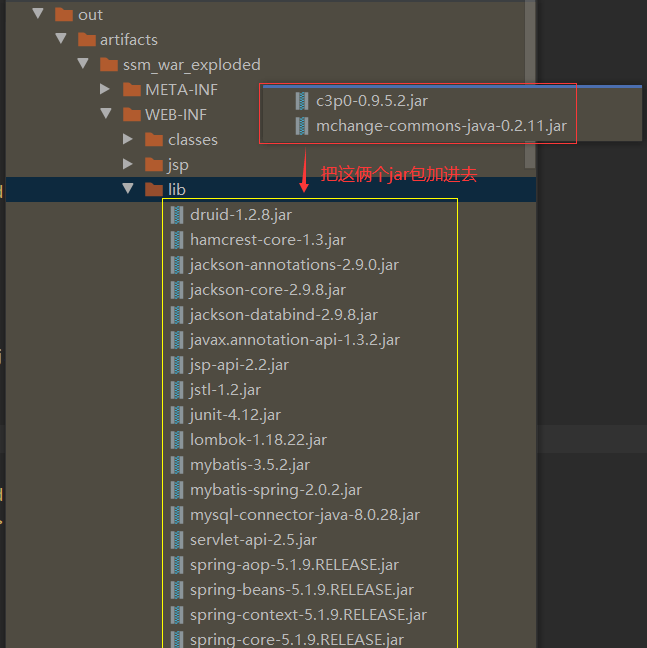Collapse the WEB-INF folder arrow
This screenshot has width=647, height=648.
106,114
